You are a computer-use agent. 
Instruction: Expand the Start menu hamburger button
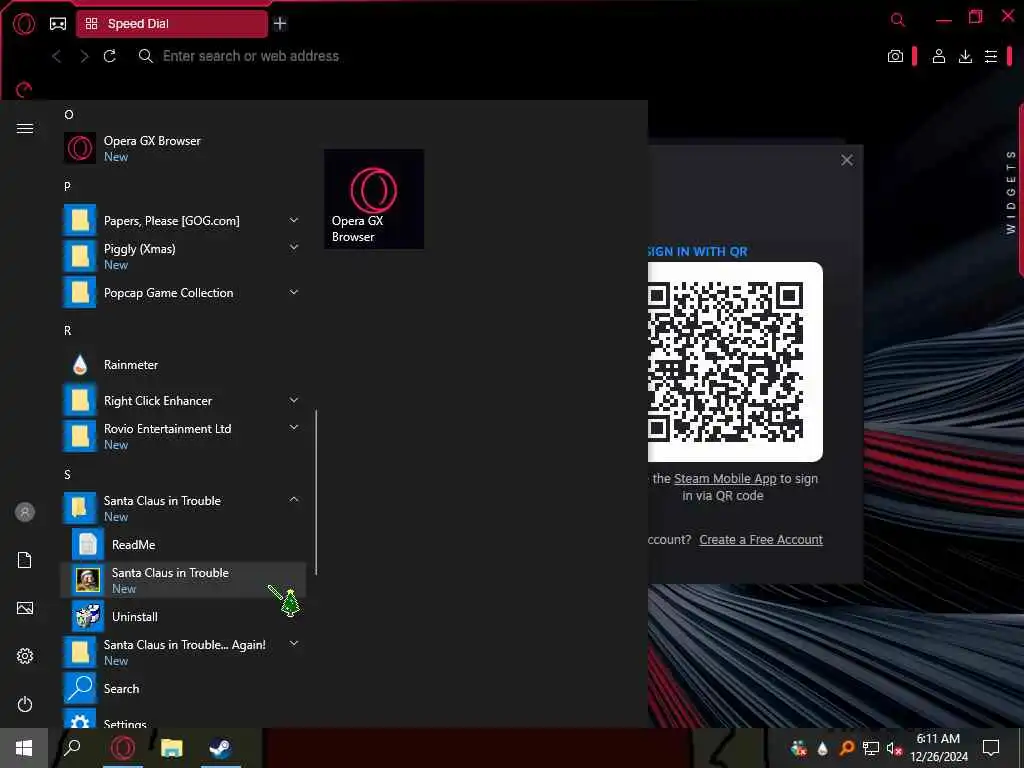pos(25,128)
